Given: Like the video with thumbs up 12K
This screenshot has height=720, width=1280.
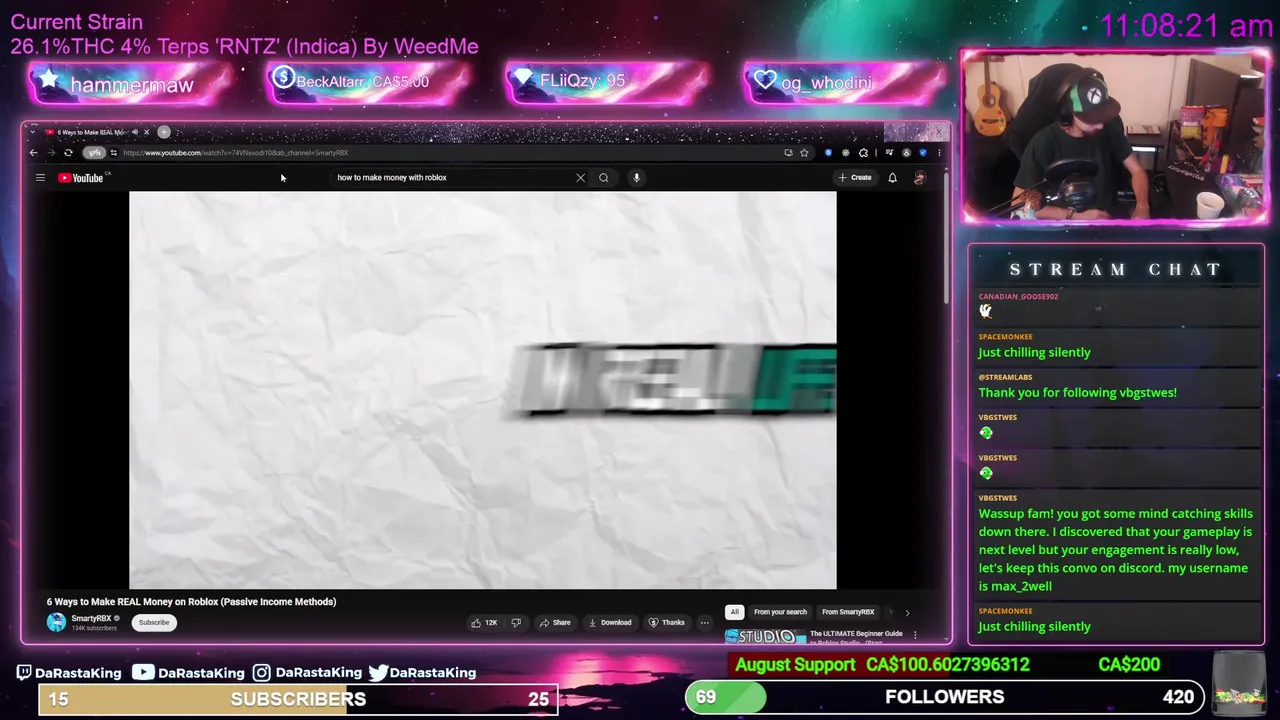Looking at the screenshot, I should click(484, 622).
